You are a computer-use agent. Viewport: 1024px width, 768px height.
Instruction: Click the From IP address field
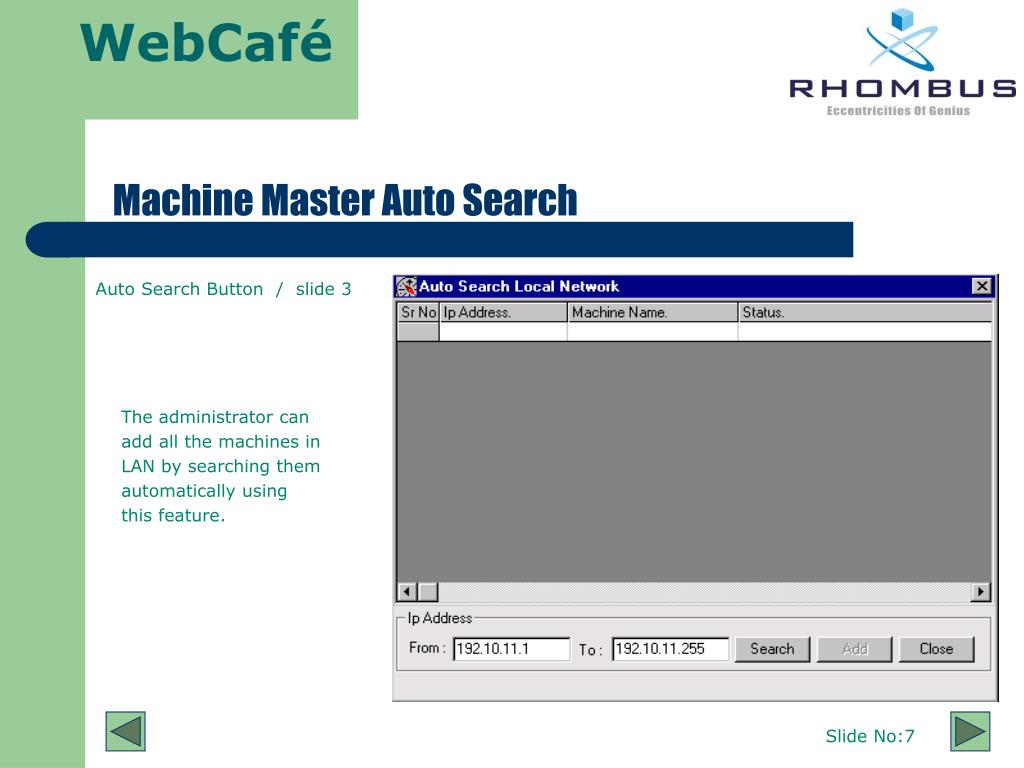(511, 649)
